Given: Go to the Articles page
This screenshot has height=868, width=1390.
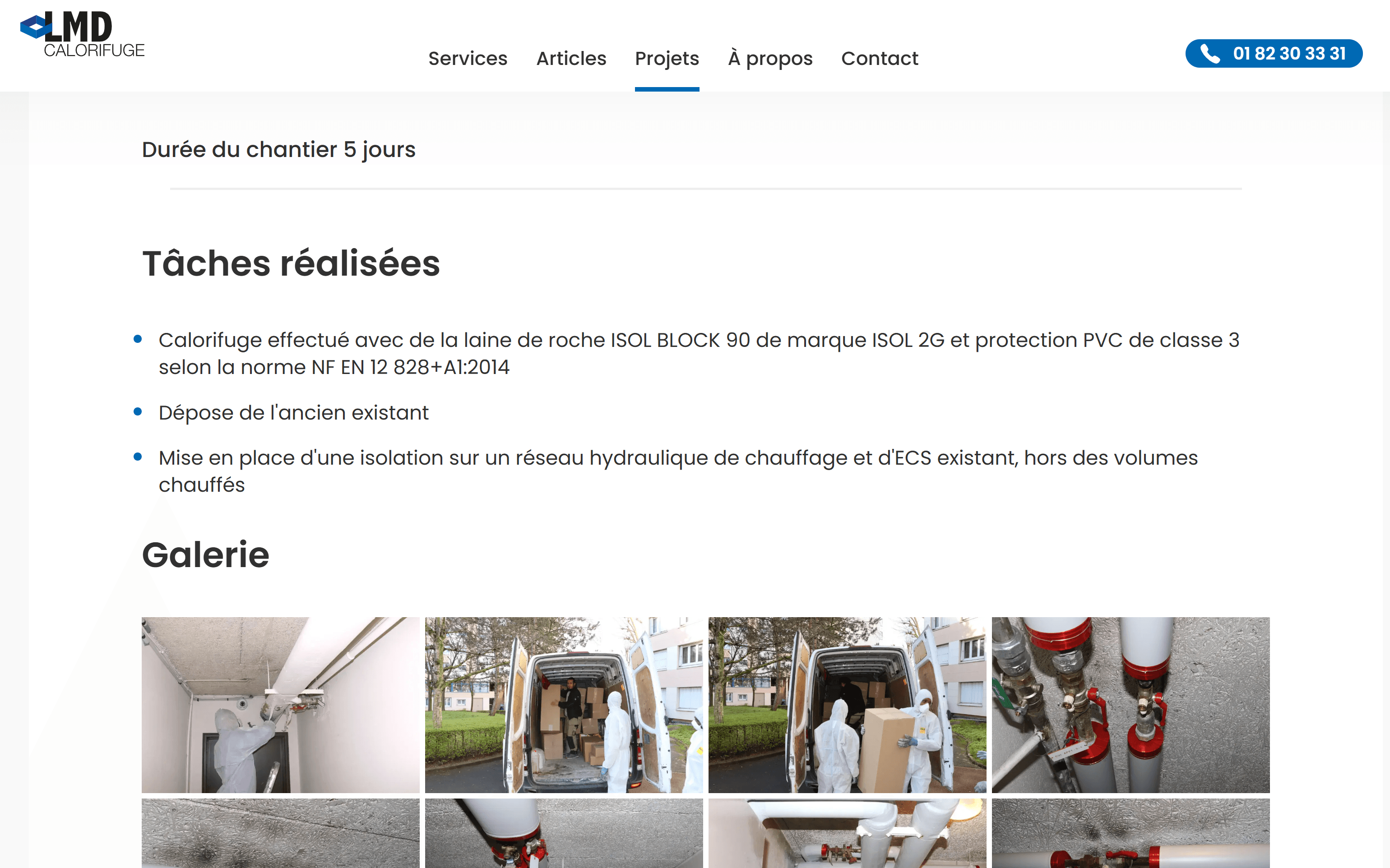Looking at the screenshot, I should (x=571, y=59).
